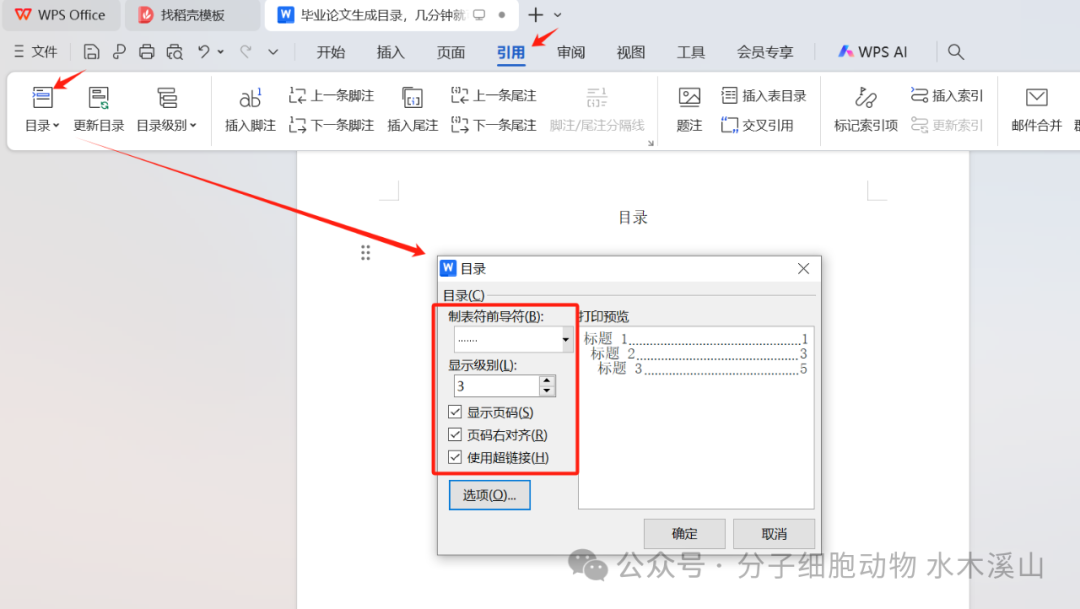Click the save icon in quick toolbar

tap(91, 52)
